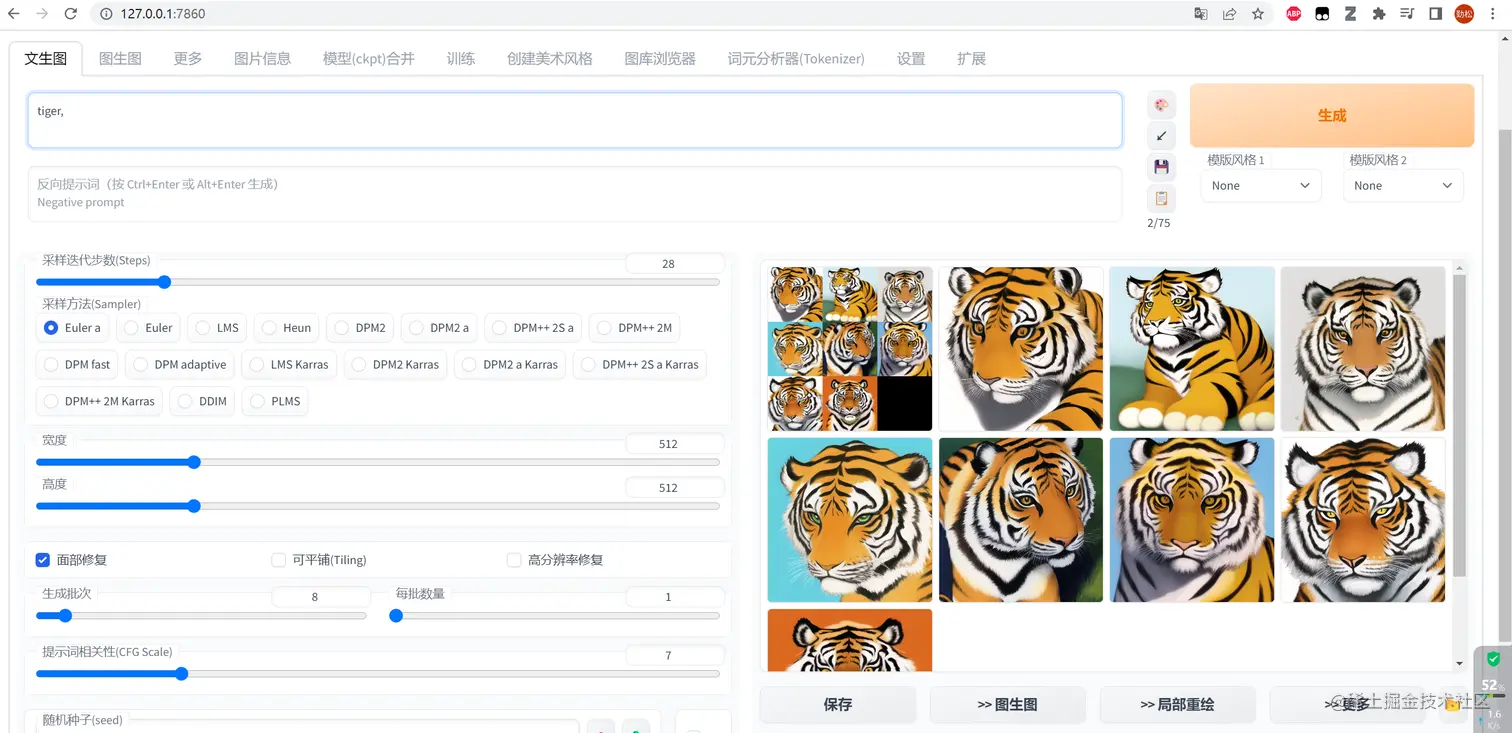
Task: Click the read-parameters arrow icon beside prompt
Action: coord(1160,135)
